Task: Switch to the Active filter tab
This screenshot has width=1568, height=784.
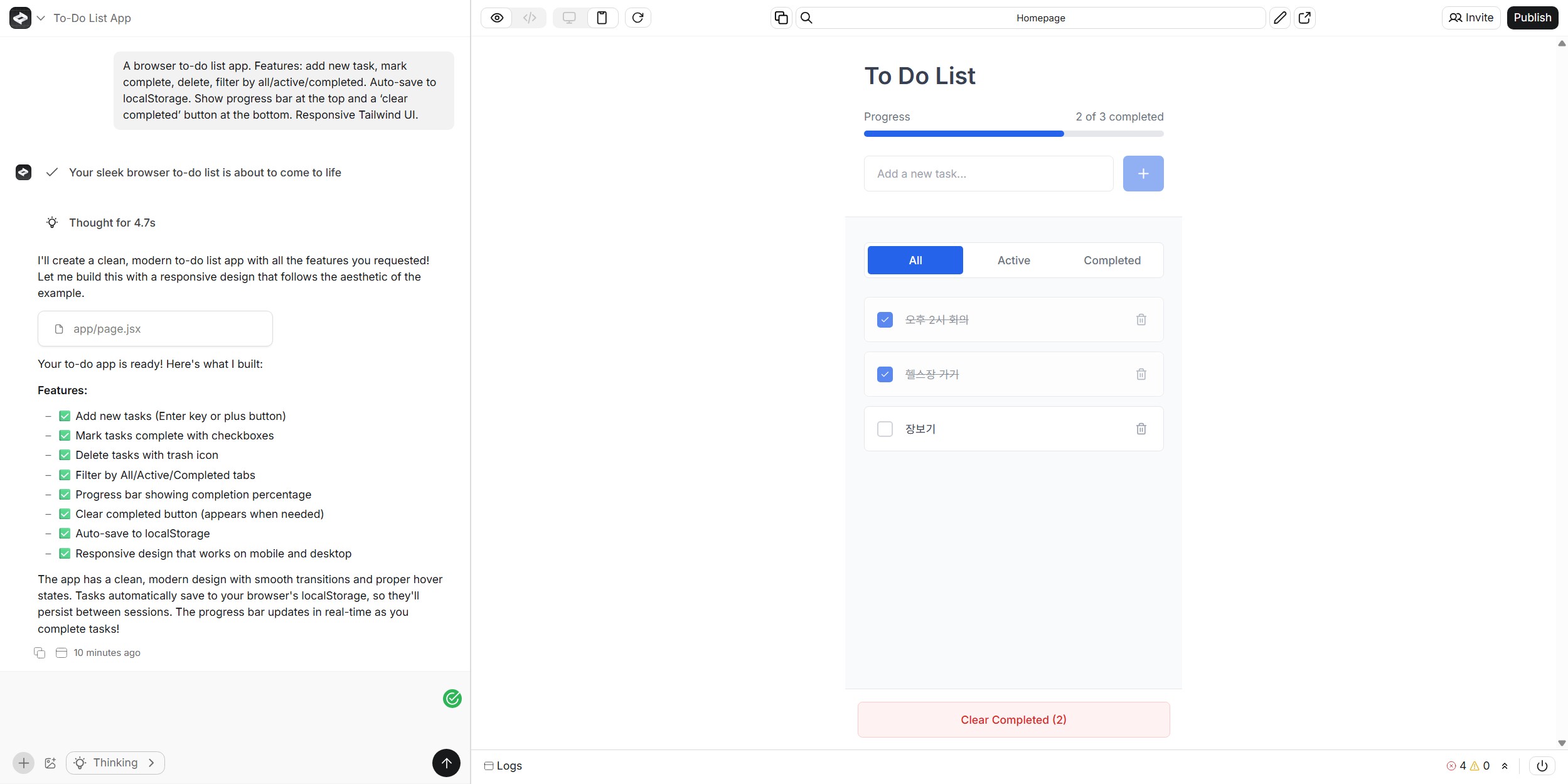Action: 1013,260
